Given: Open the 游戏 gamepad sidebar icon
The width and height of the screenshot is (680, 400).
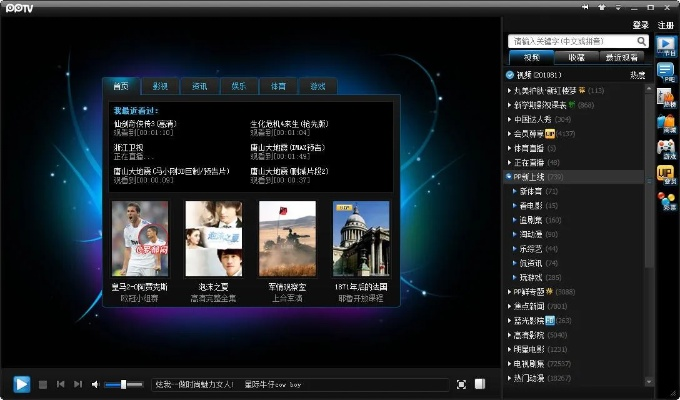Looking at the screenshot, I should click(666, 149).
